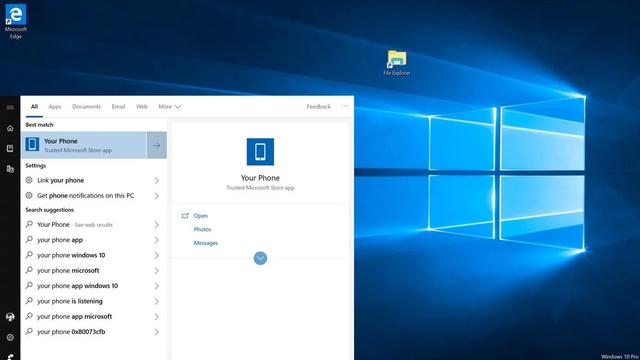Expand chevron for your phone windows 10
This screenshot has height=360, width=640.
156,255
